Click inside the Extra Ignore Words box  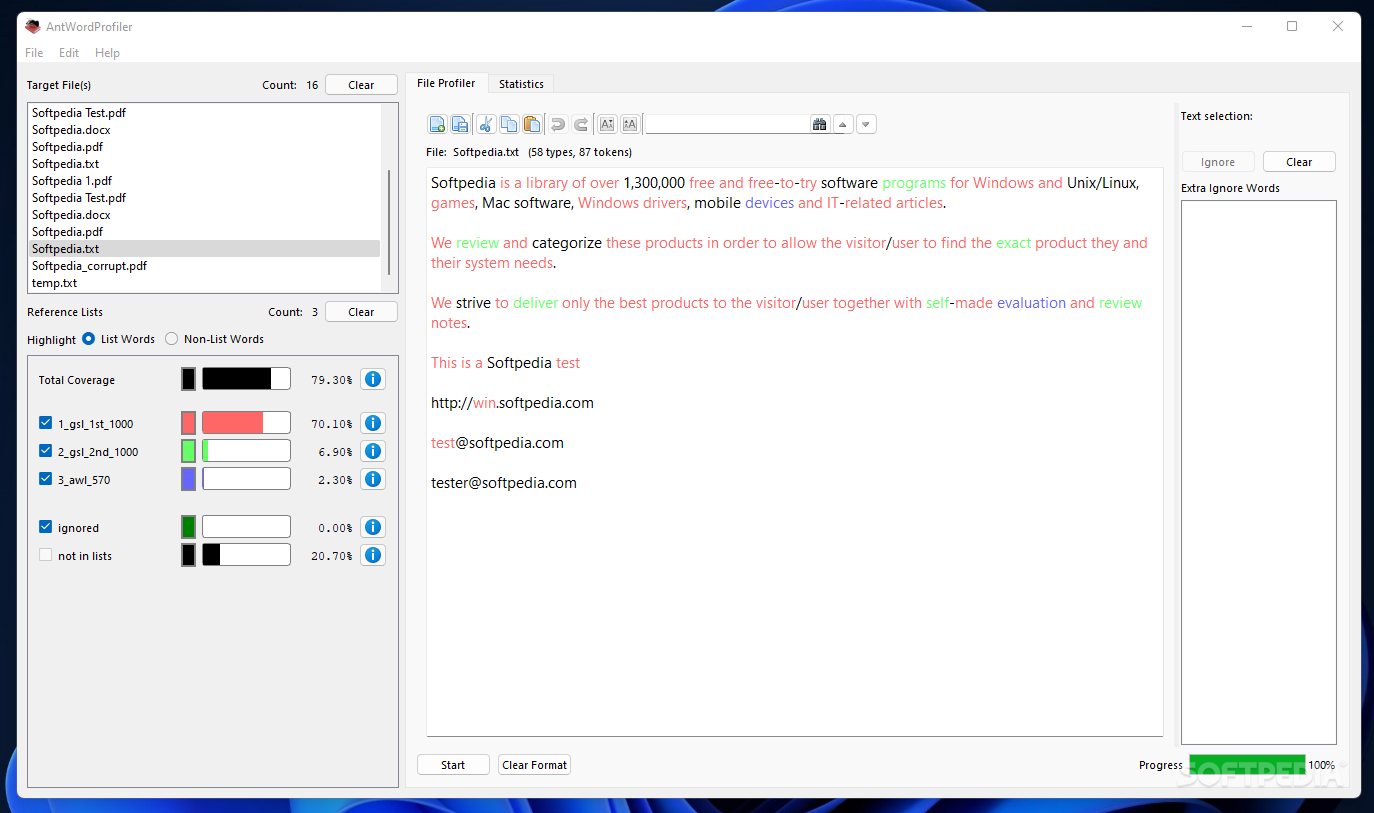[x=1259, y=472]
